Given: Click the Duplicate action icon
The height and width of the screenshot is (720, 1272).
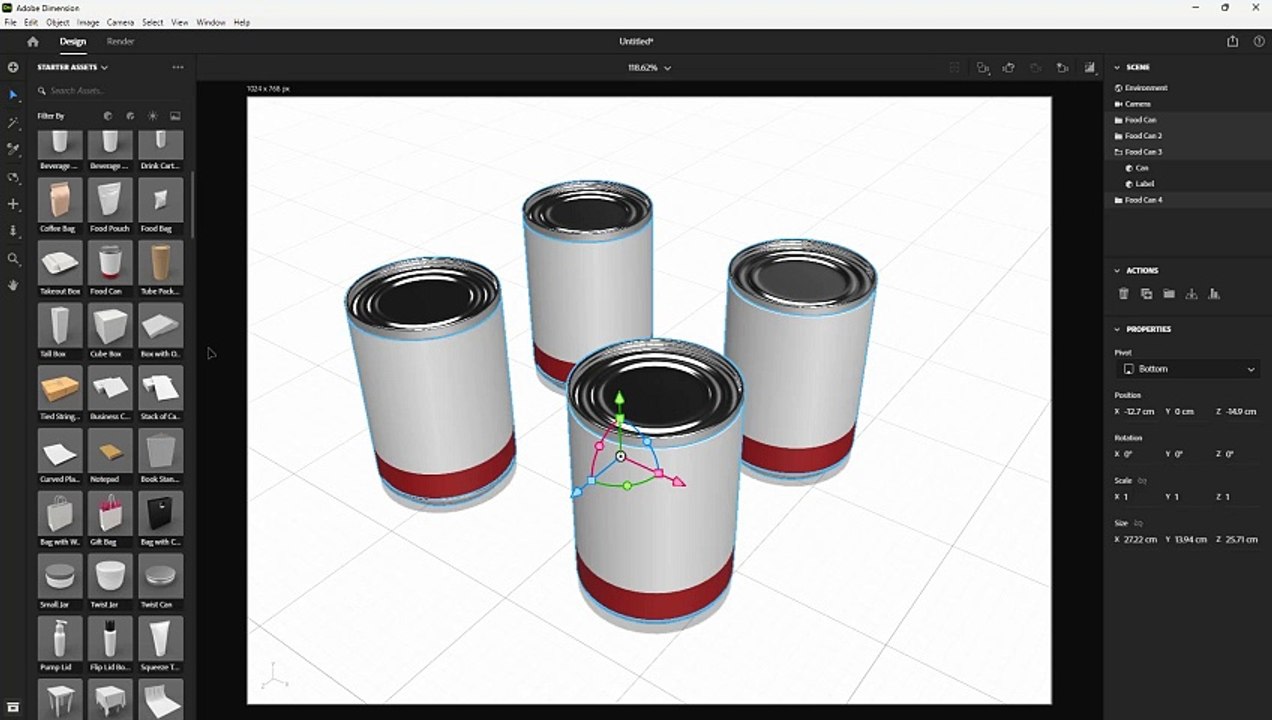Looking at the screenshot, I should 1146,294.
